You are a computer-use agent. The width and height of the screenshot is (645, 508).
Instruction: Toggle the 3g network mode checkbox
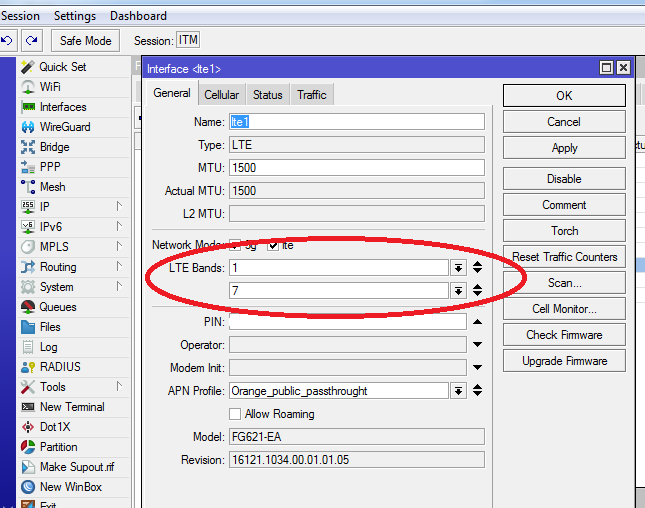pos(235,246)
